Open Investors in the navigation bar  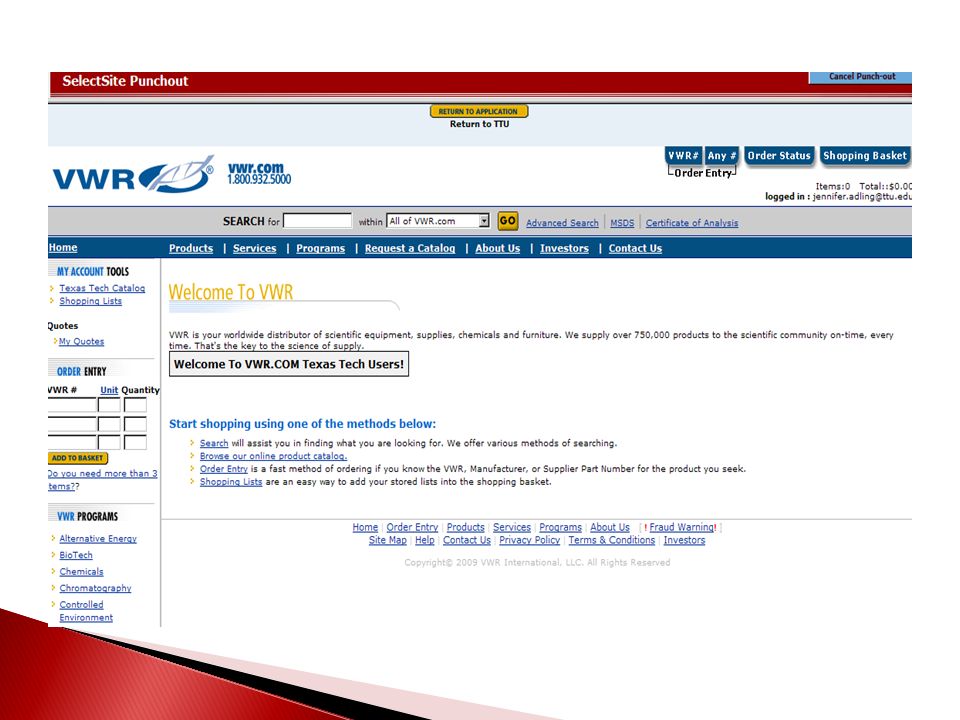564,249
